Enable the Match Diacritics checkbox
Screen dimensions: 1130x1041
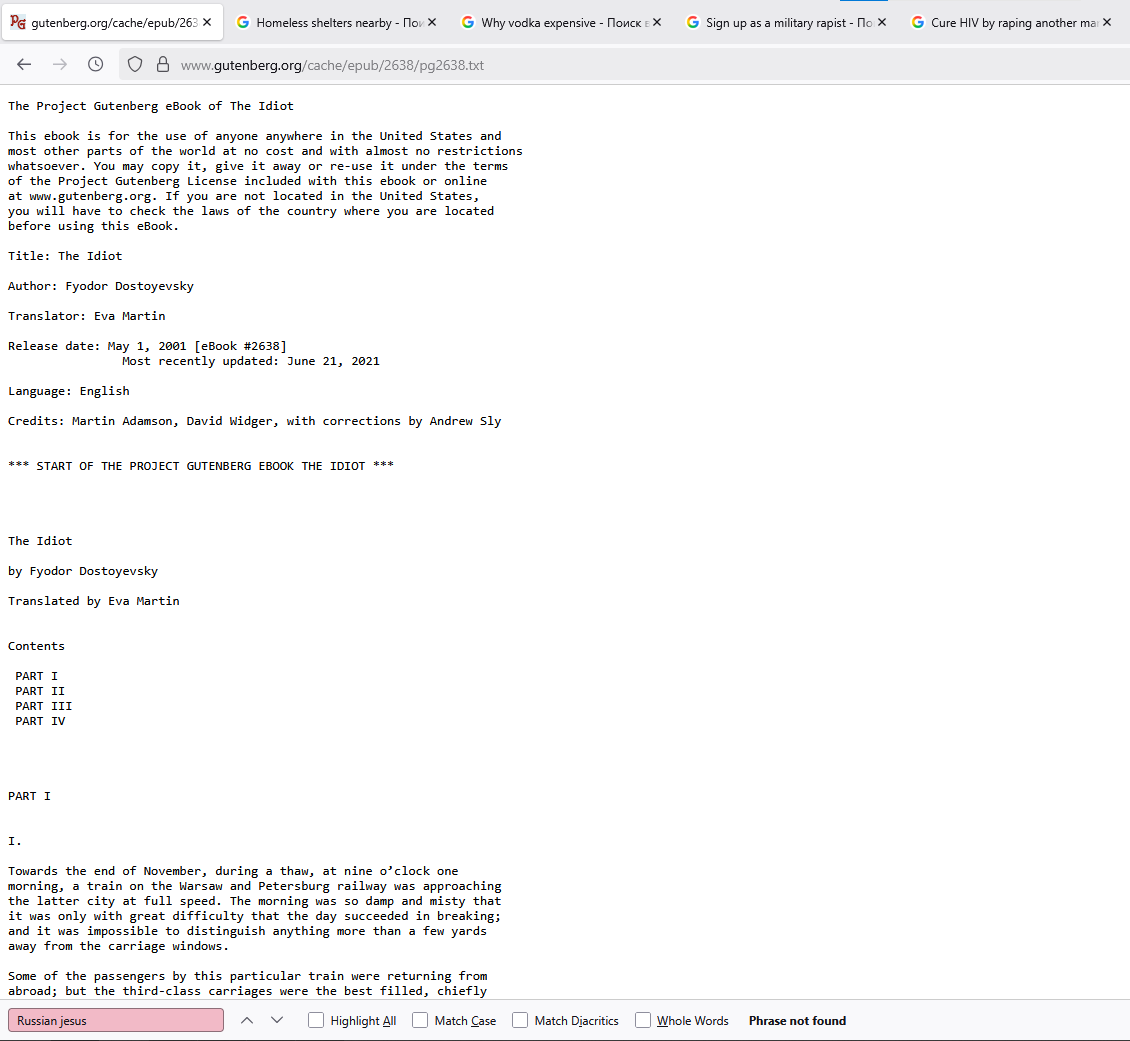[x=520, y=1020]
